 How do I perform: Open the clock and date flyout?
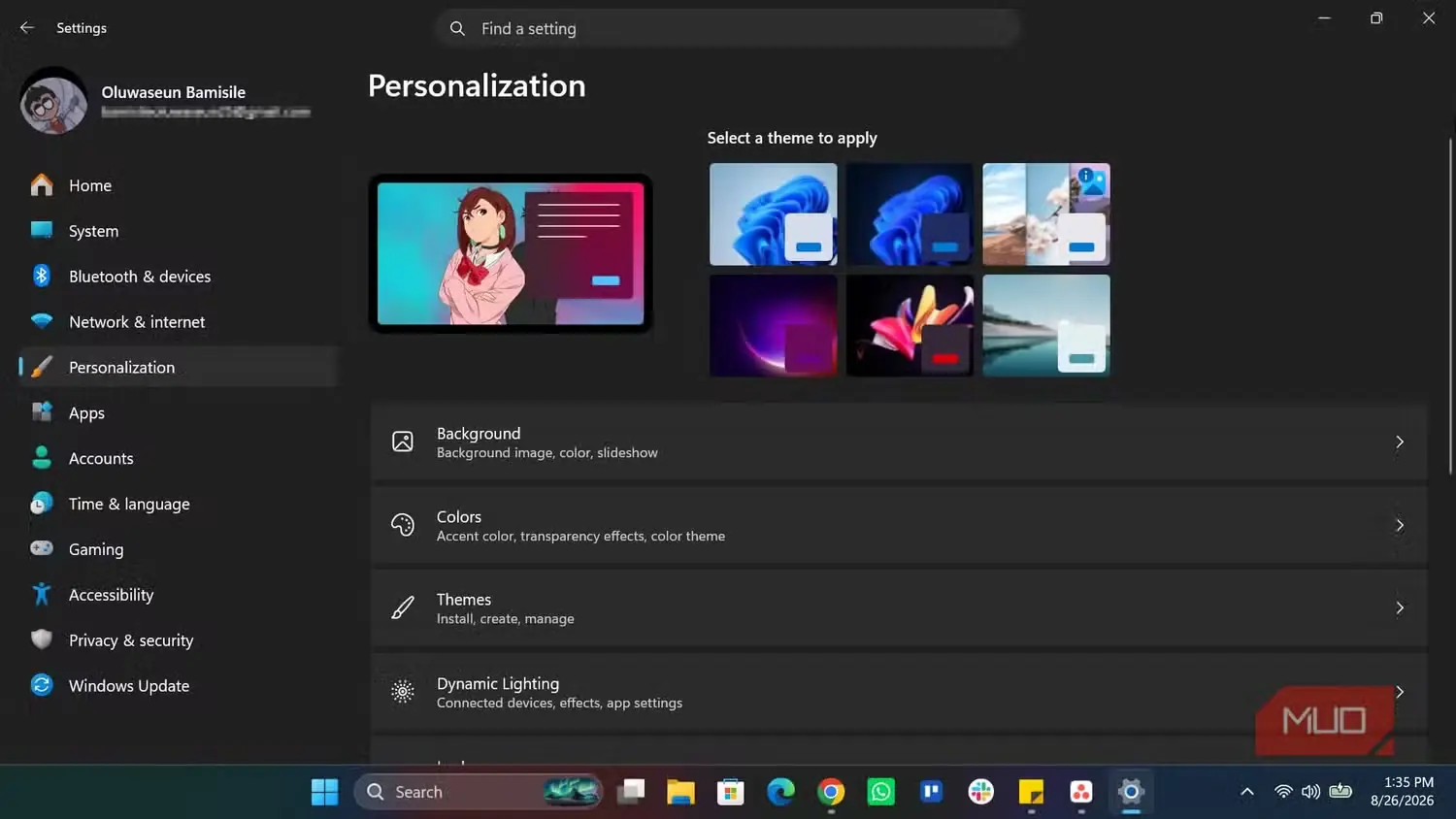[1402, 792]
